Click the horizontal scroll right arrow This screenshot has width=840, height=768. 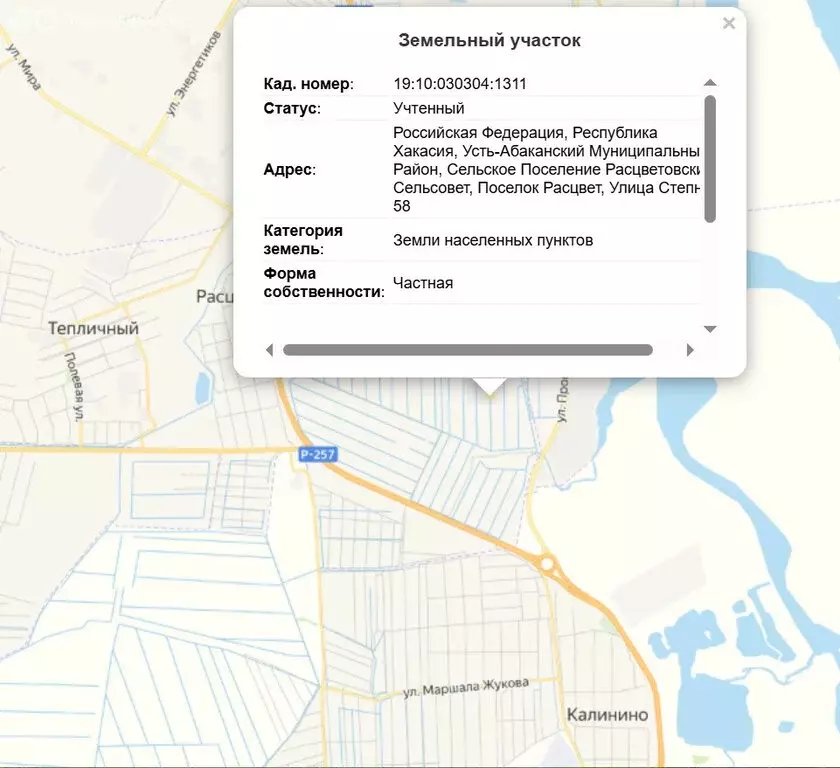(x=690, y=350)
